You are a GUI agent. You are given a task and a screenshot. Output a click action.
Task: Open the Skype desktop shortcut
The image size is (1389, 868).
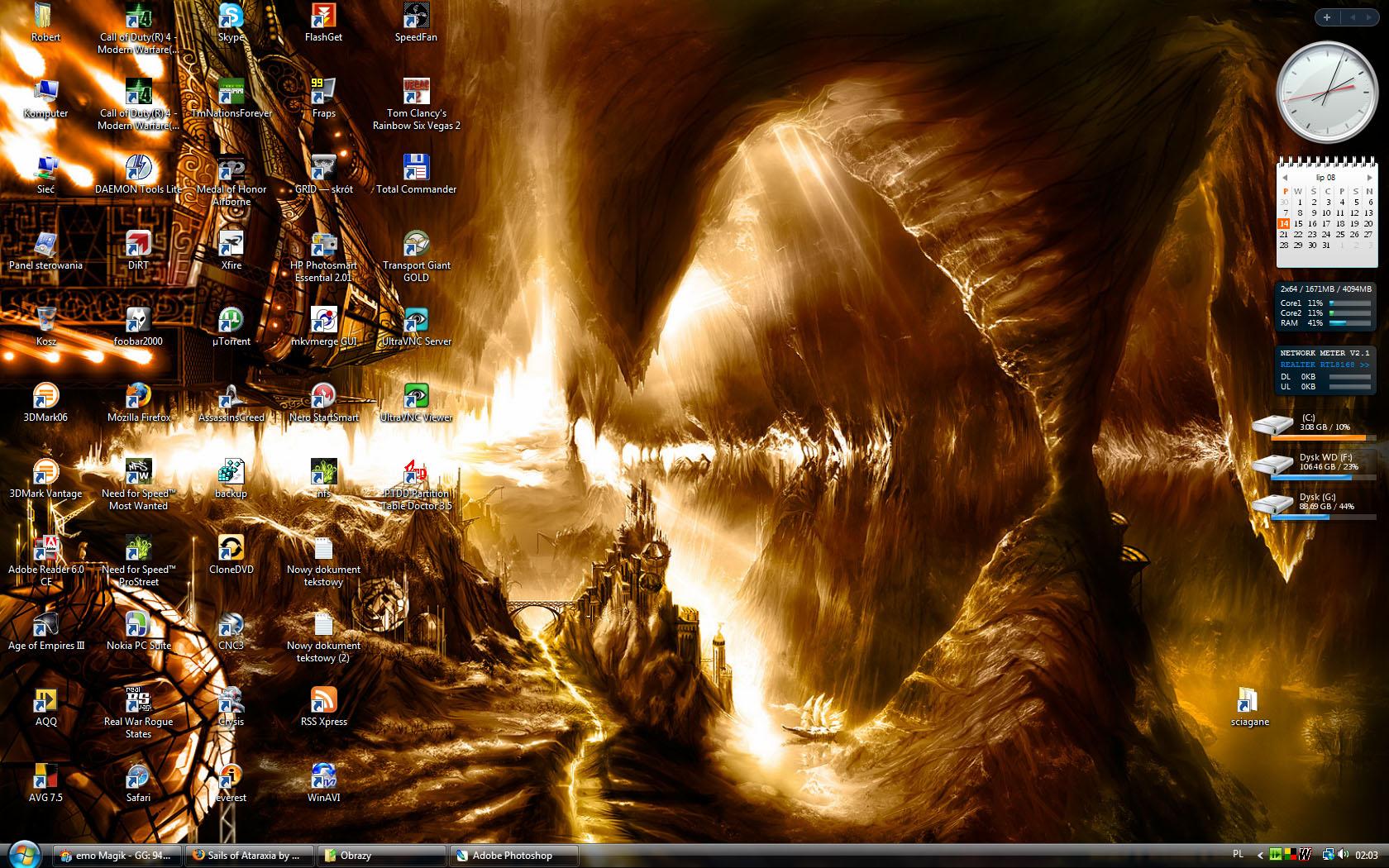231,23
